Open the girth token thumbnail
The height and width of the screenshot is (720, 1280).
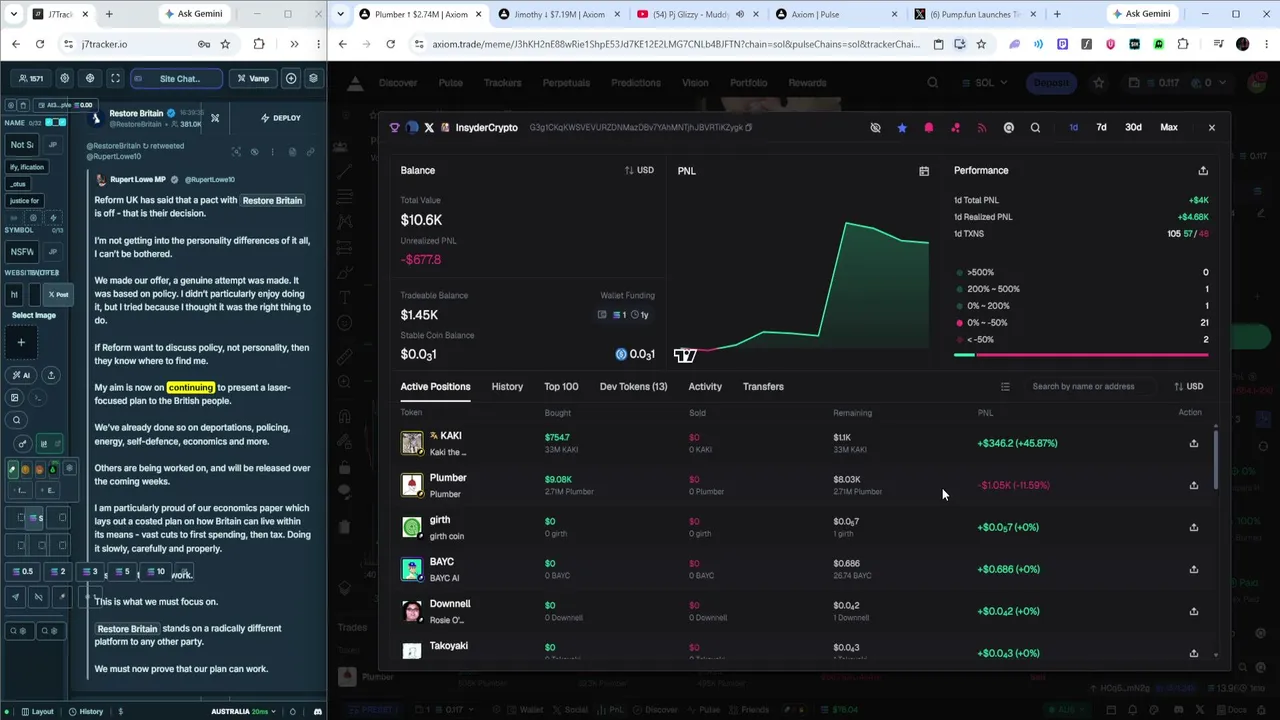tap(412, 527)
